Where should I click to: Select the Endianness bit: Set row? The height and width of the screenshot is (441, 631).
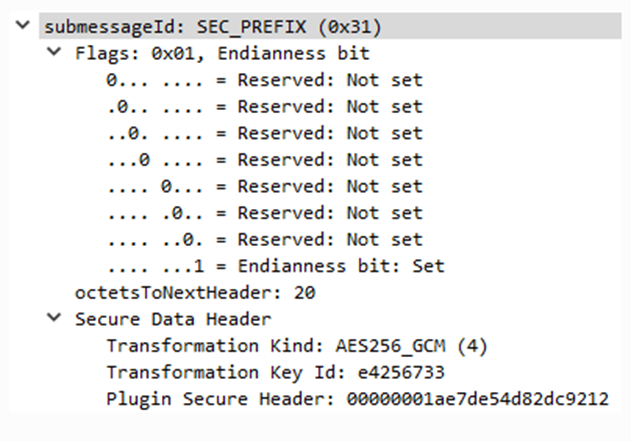[x=275, y=266]
